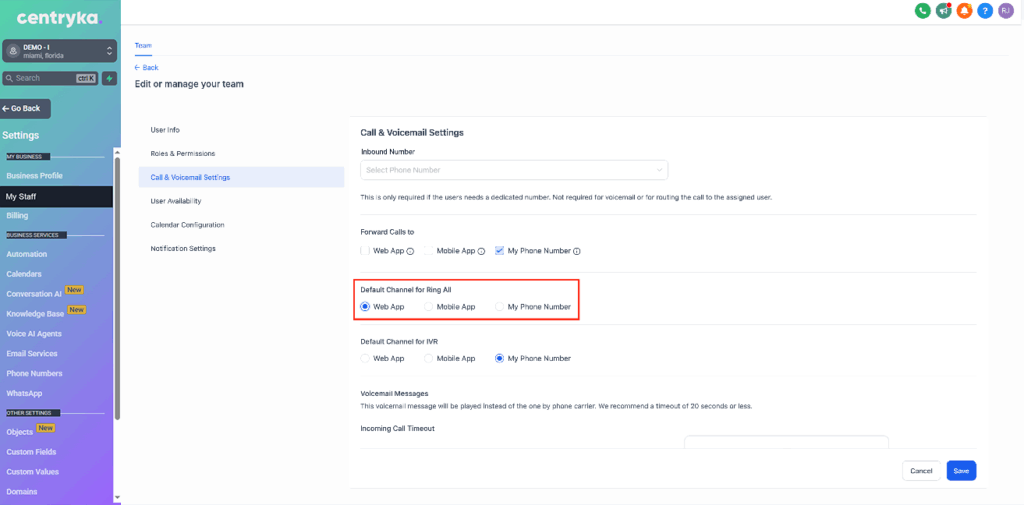Check Web App under Forward Calls to
This screenshot has height=505, width=1024.
click(x=366, y=251)
